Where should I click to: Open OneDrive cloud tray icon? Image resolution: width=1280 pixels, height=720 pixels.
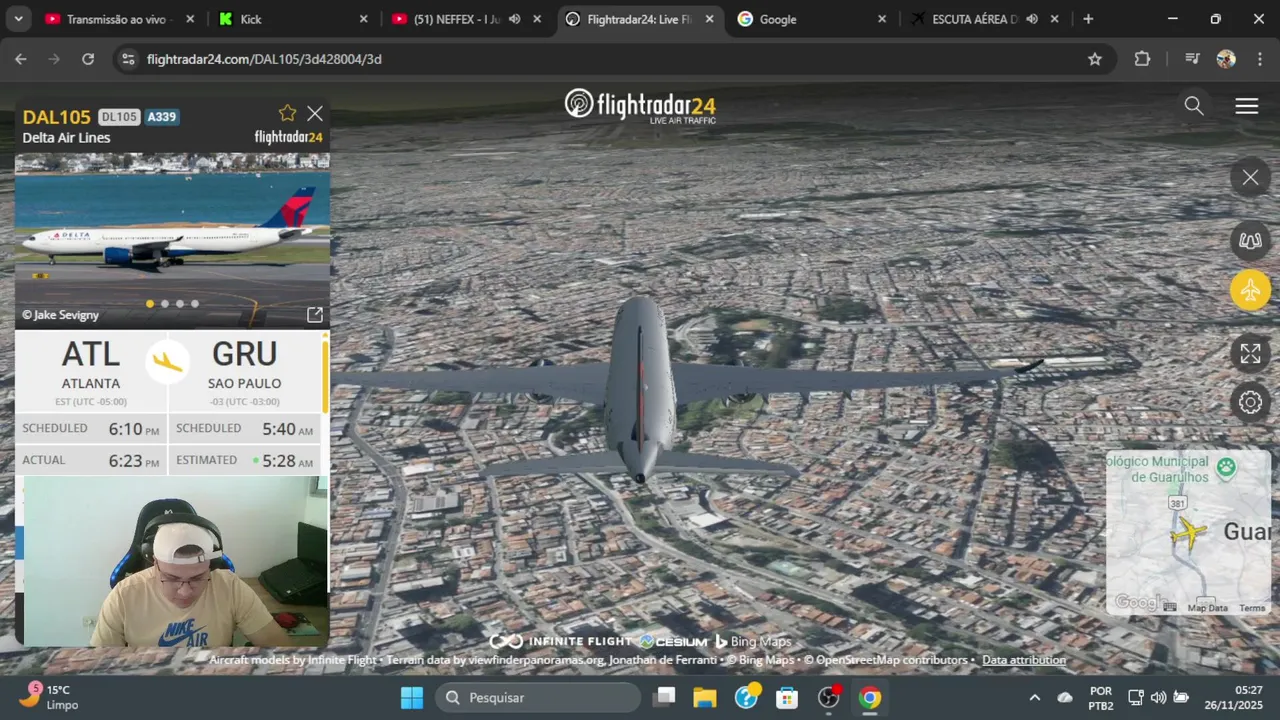(x=1065, y=698)
